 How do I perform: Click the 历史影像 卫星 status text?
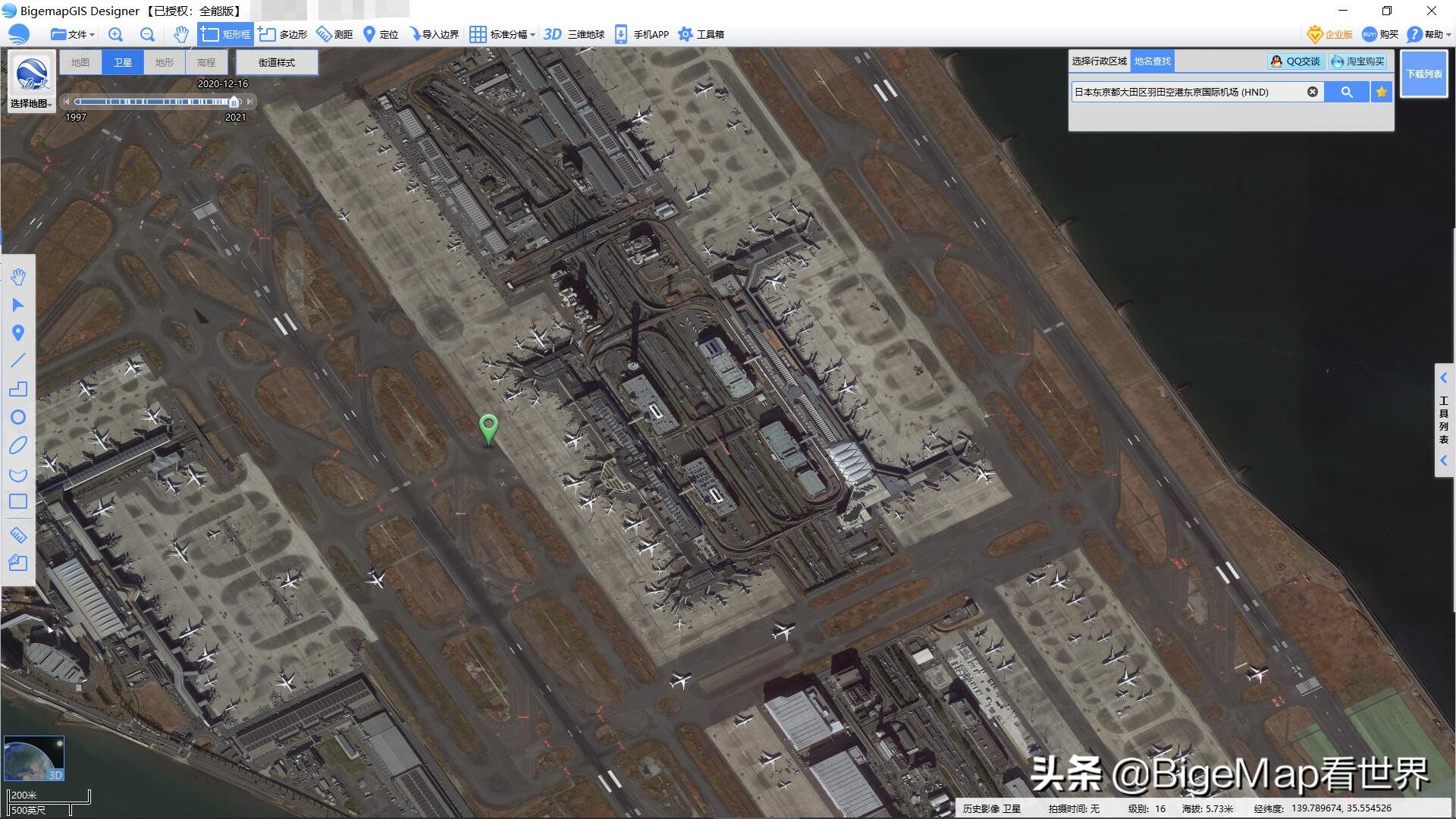pyautogui.click(x=992, y=808)
